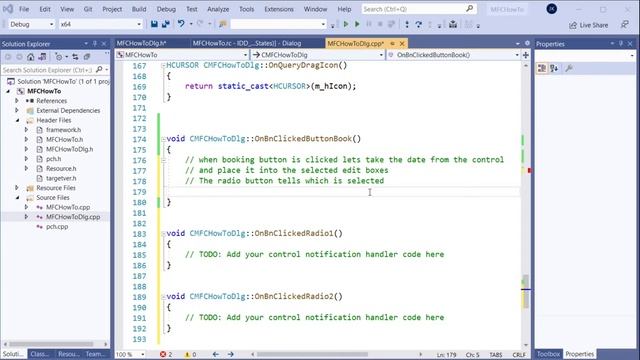Click the Search (Ctrl+Q) box
Screen dimensions: 640x360
pos(419,9)
